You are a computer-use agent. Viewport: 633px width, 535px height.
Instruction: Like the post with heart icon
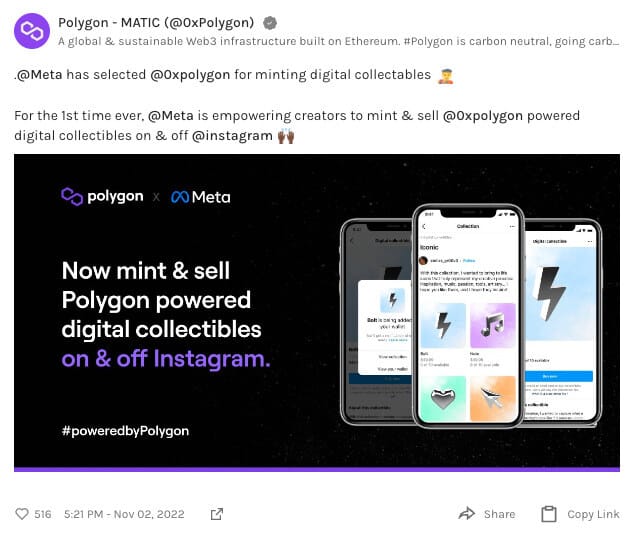(22, 514)
